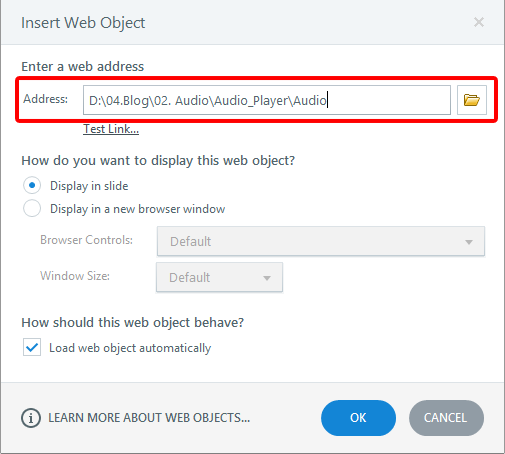Click the info icon near Learn More
505x454 pixels.
[31, 418]
